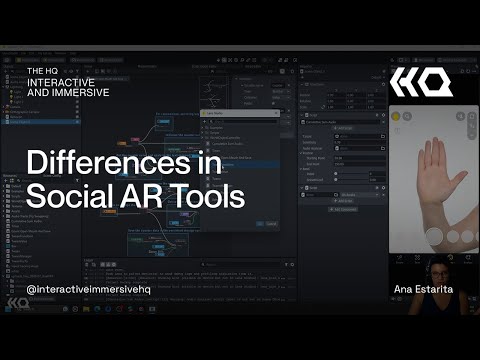
Task: Click the yellow circle icon in the preview
Action: pos(396,116)
